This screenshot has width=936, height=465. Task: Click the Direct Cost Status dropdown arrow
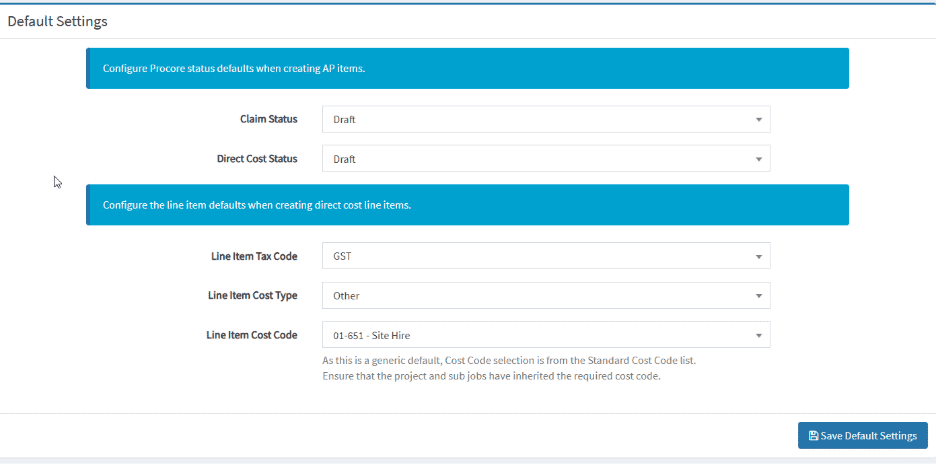point(759,160)
